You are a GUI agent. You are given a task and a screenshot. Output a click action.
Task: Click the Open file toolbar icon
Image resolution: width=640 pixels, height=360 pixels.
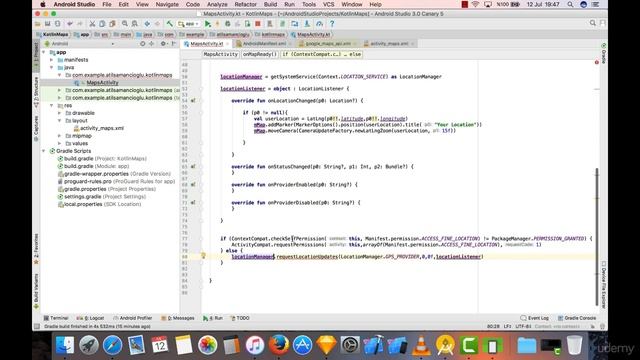point(38,24)
